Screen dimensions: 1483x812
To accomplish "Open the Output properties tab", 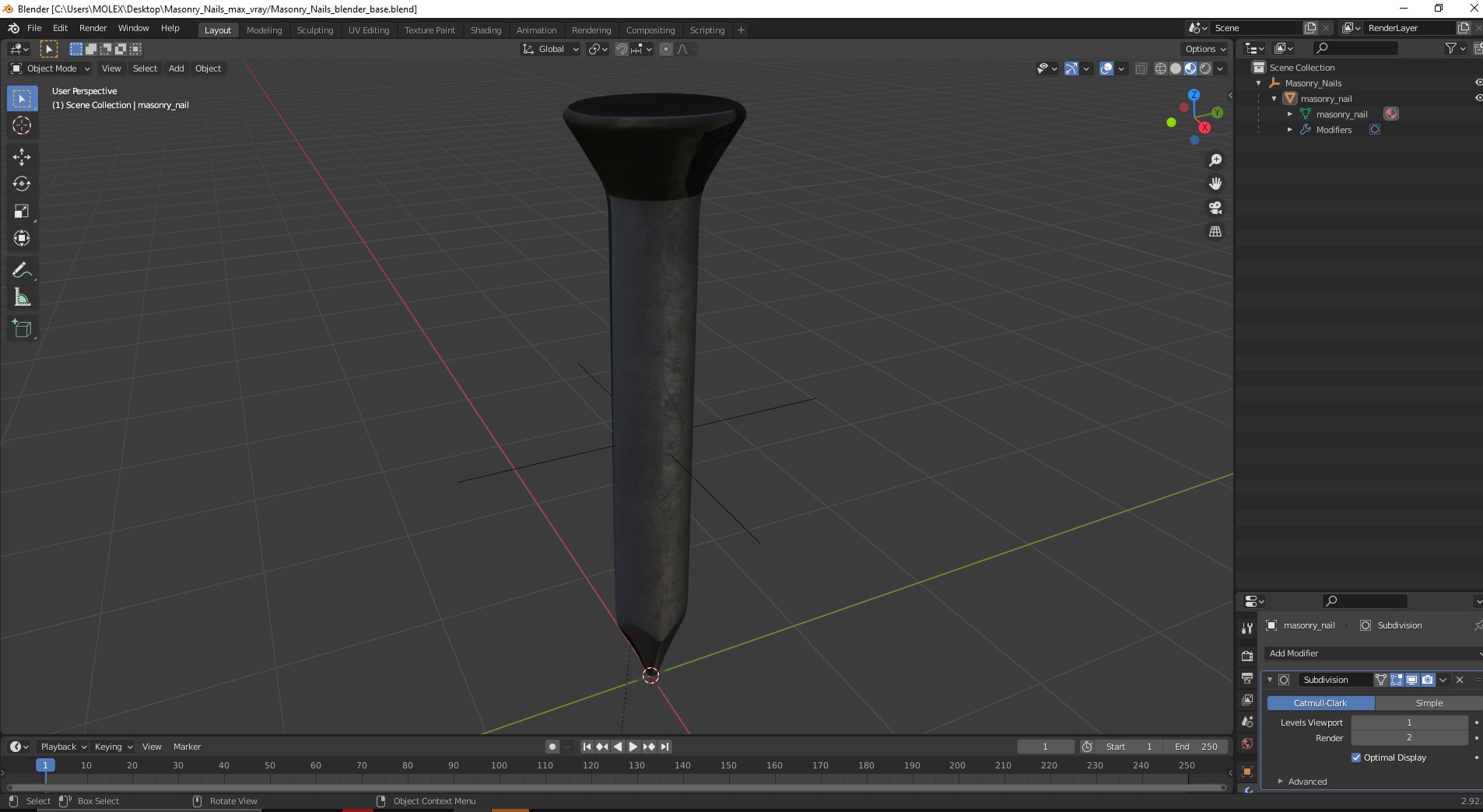I will 1247,678.
